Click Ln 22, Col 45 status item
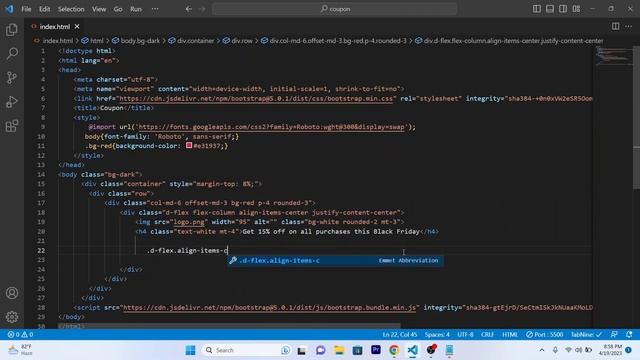 coord(400,334)
